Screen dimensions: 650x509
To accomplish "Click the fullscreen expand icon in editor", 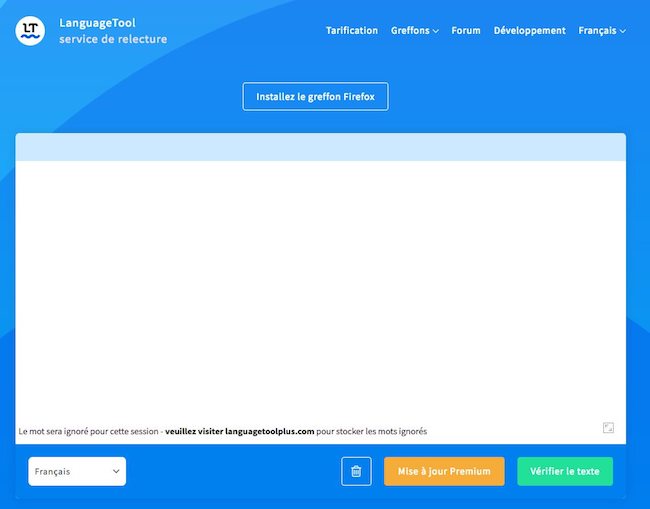I will click(x=608, y=428).
